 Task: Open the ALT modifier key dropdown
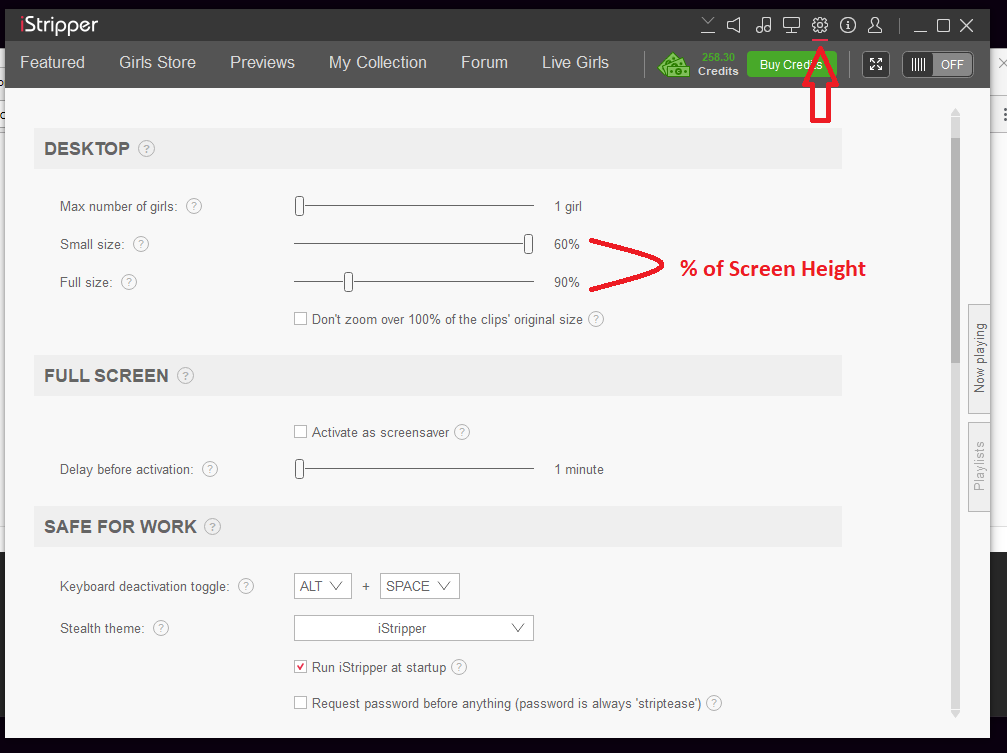click(x=322, y=586)
